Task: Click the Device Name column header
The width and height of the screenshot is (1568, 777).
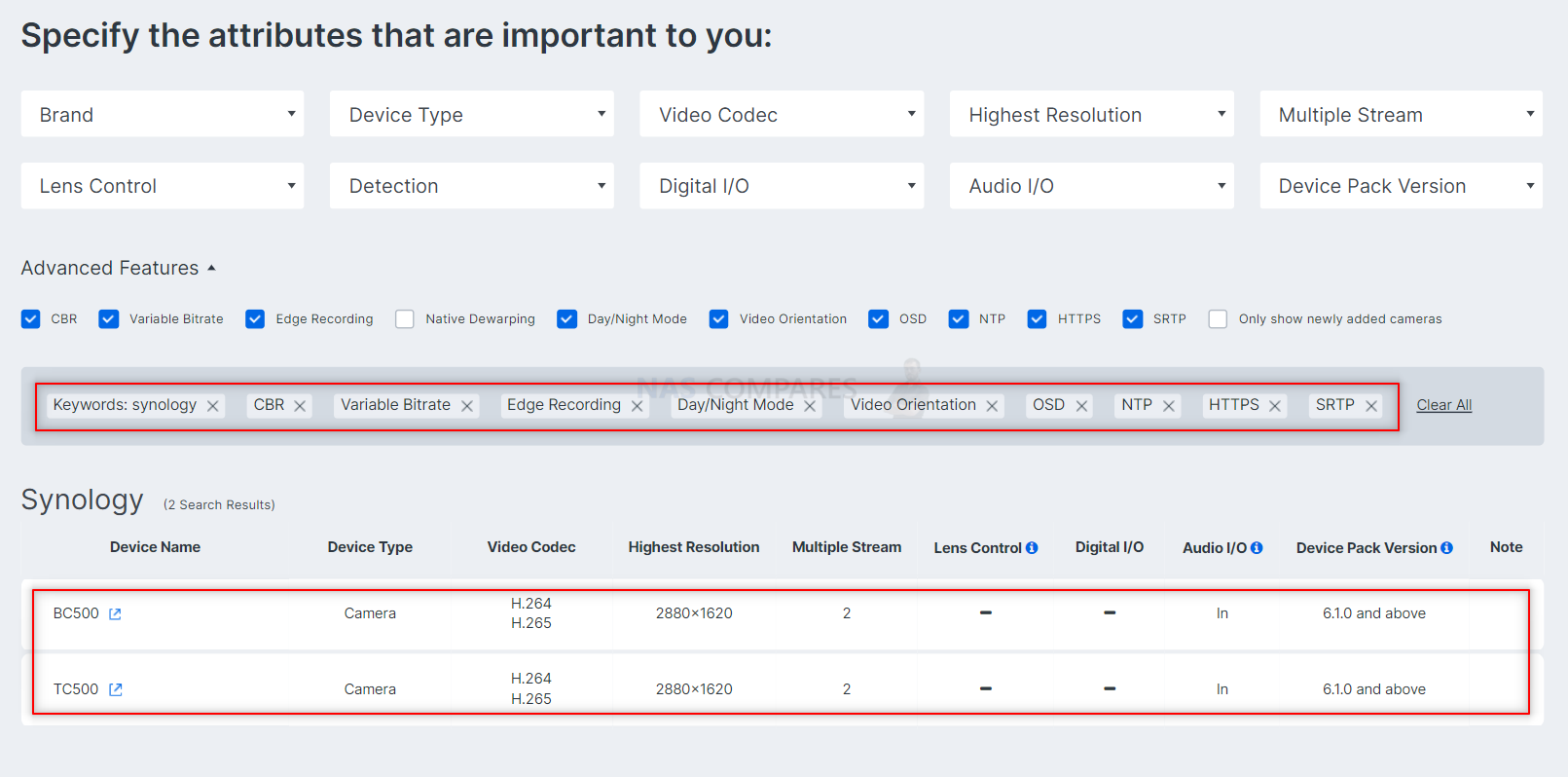Action: [x=155, y=547]
